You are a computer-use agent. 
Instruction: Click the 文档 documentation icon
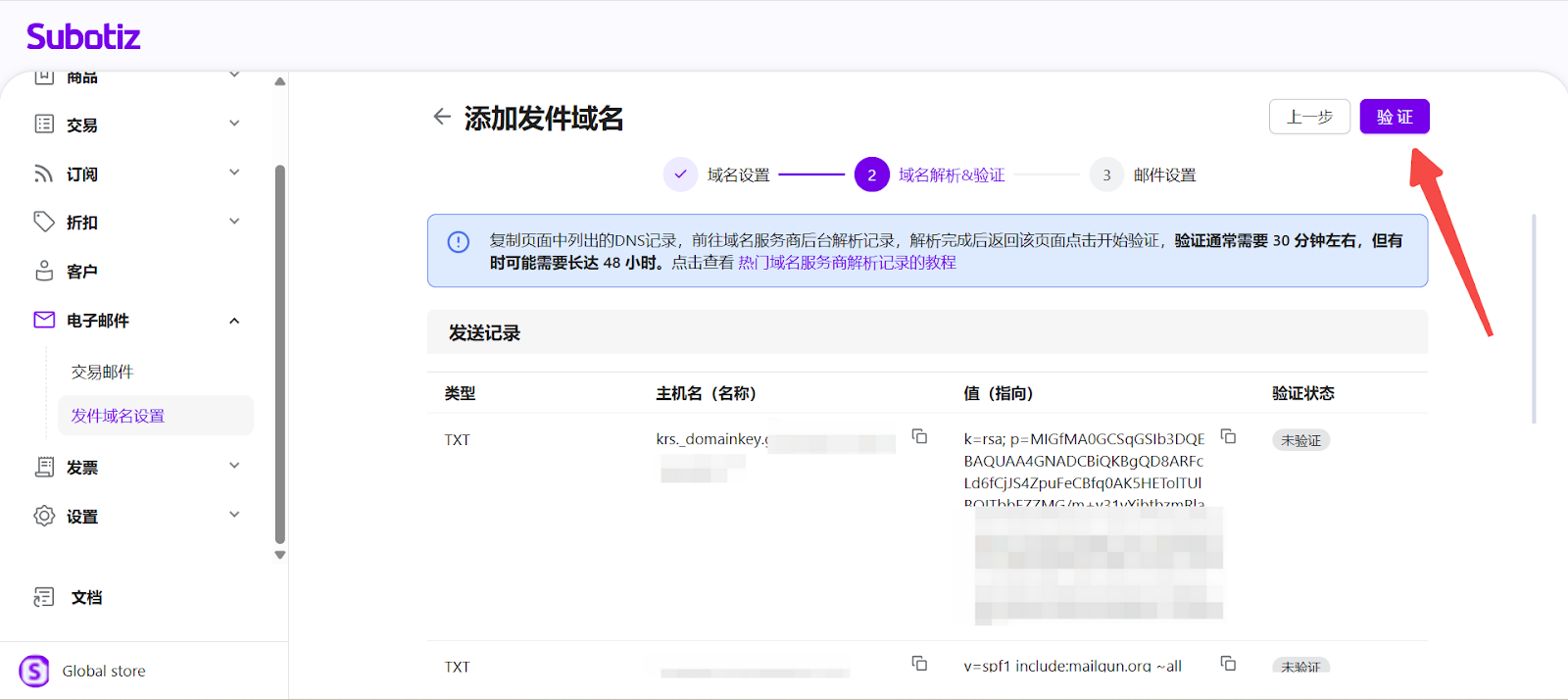[44, 597]
